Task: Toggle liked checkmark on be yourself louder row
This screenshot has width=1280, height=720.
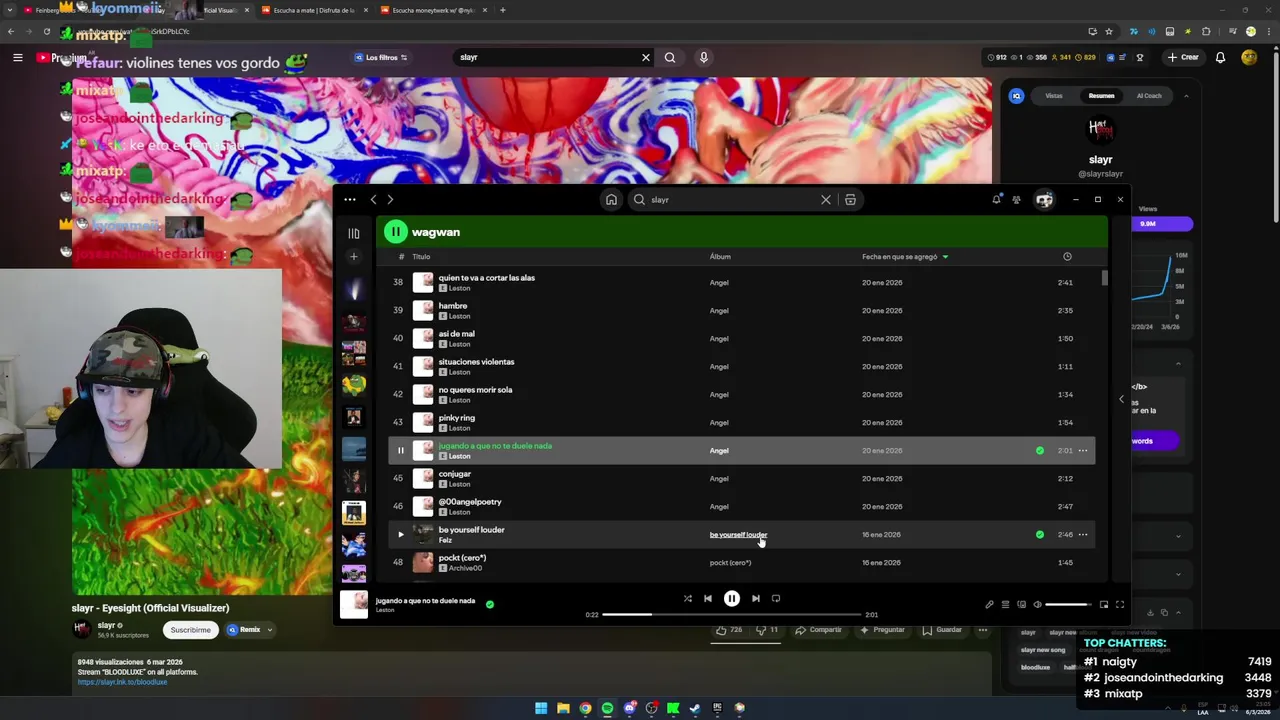Action: (1040, 535)
